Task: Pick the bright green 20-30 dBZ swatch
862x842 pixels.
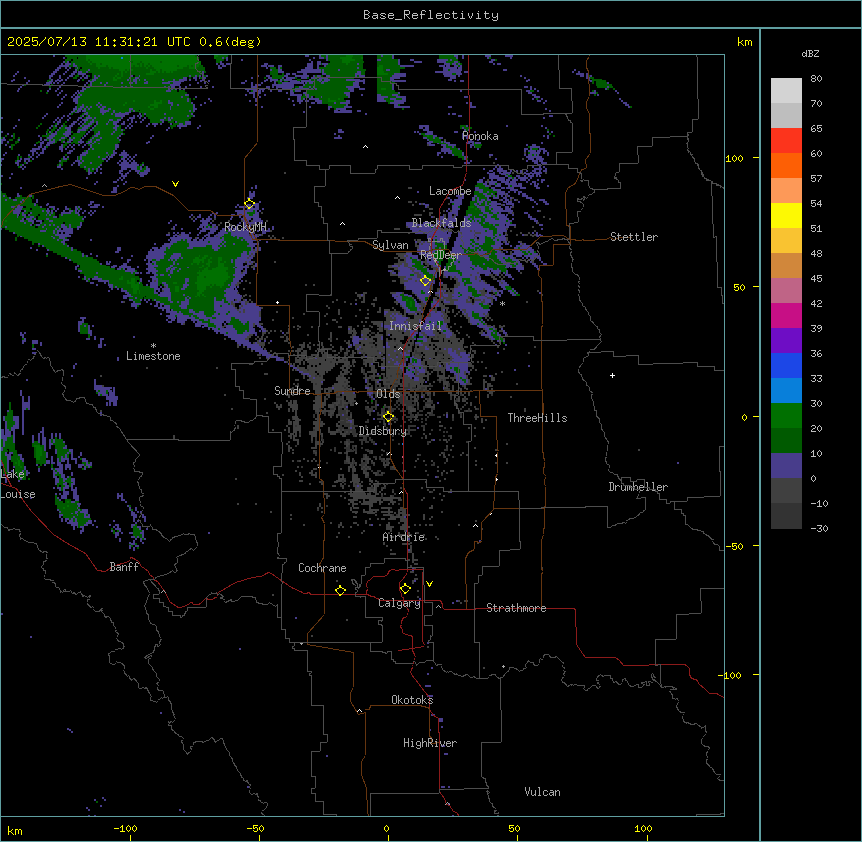Action: pyautogui.click(x=786, y=416)
